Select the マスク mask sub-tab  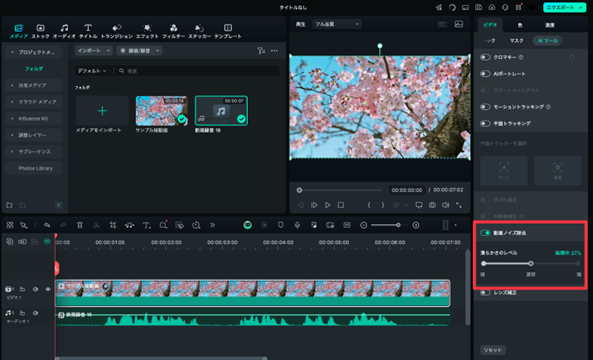[x=516, y=41]
